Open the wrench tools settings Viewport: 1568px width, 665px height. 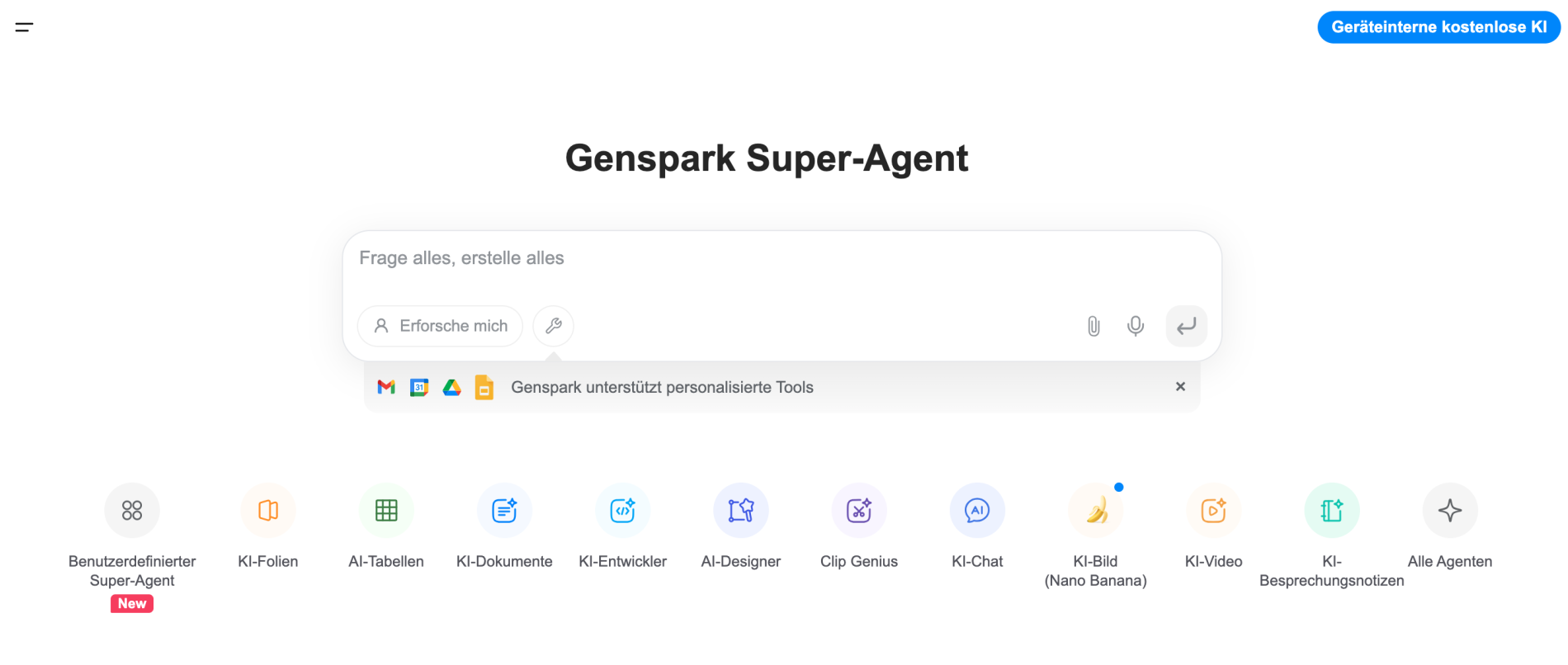[x=553, y=326]
